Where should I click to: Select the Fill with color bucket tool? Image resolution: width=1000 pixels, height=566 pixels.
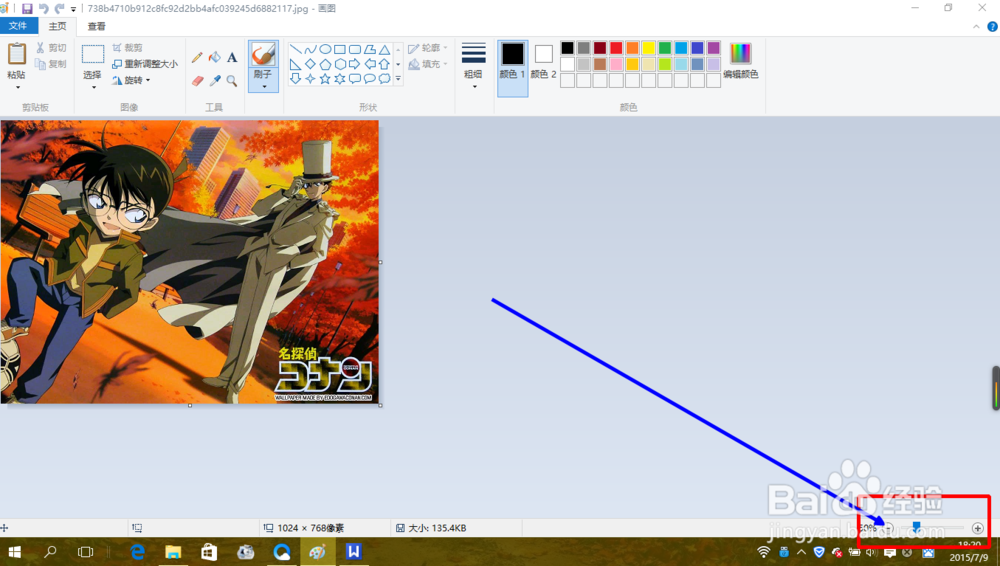point(215,57)
